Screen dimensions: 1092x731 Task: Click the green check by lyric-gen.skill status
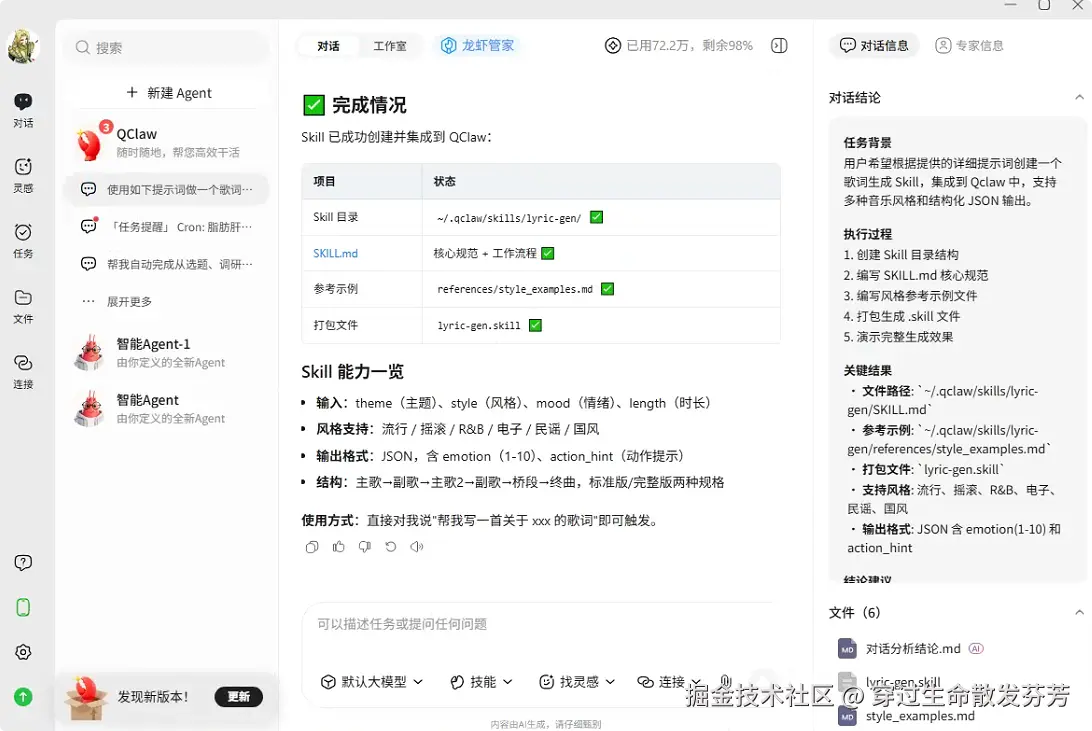tap(535, 325)
